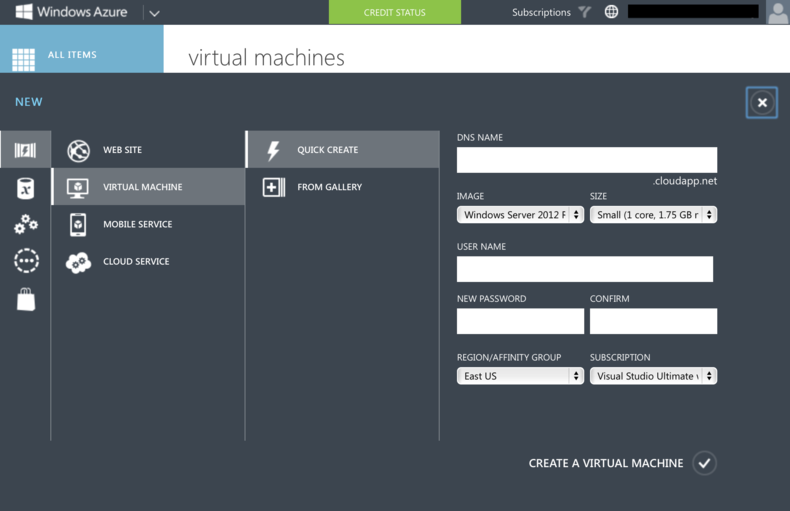Open the language globe icon
This screenshot has height=511, width=790.
[611, 12]
